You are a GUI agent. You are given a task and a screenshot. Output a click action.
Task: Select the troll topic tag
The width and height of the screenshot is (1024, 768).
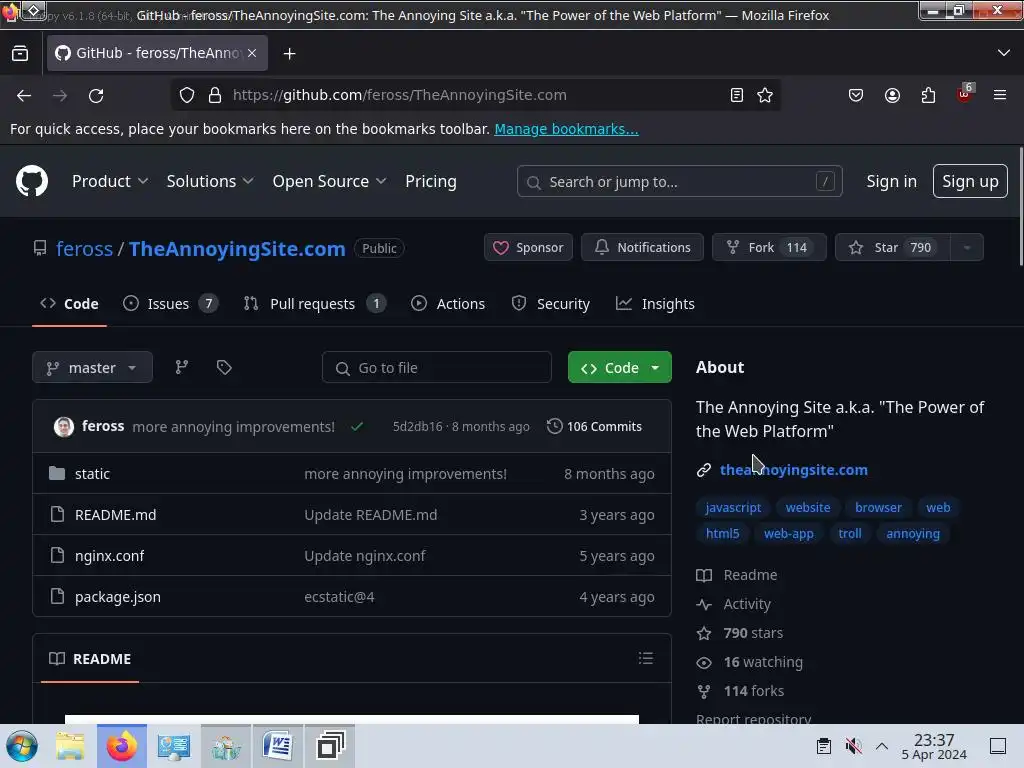[x=850, y=534]
